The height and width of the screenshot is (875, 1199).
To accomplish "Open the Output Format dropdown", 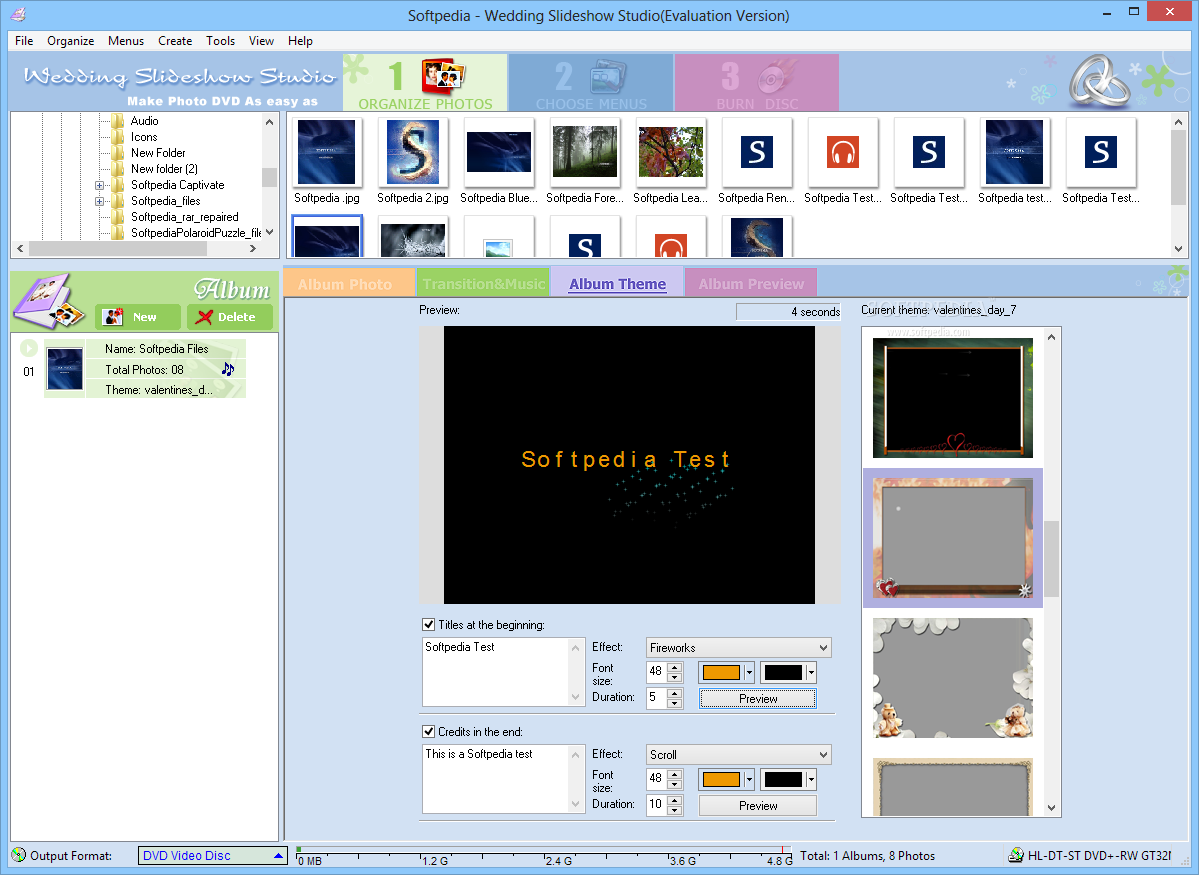I will [x=213, y=856].
